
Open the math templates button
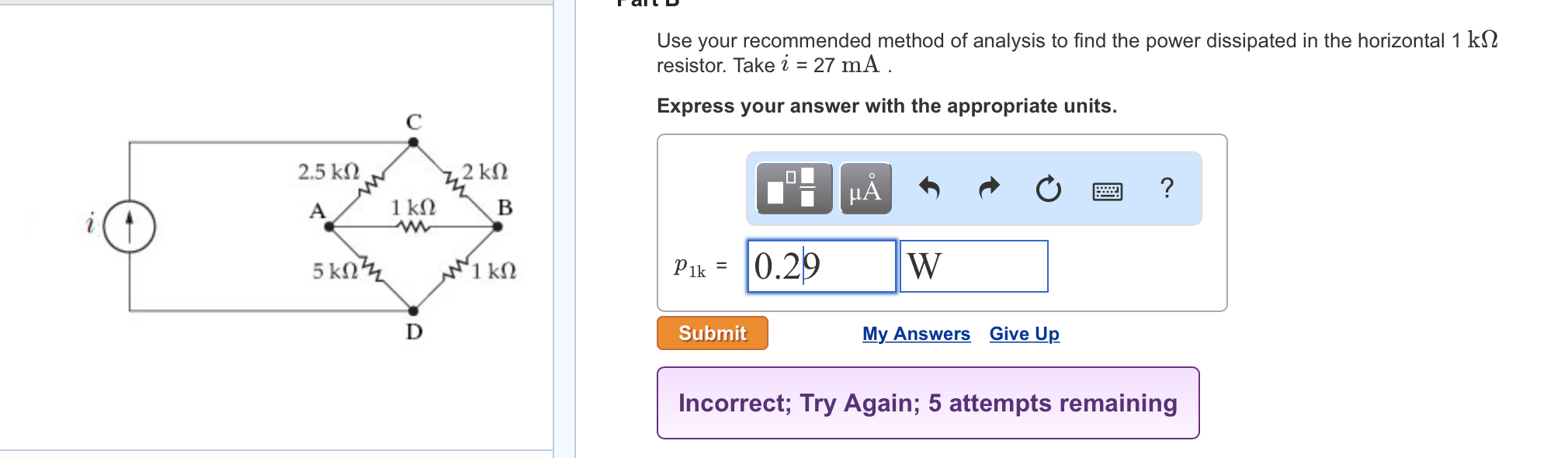(x=793, y=188)
